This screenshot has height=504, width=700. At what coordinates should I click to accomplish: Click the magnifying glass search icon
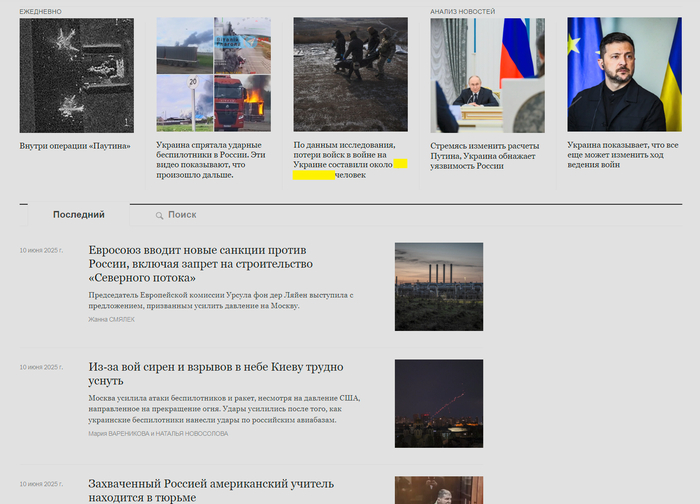pyautogui.click(x=159, y=215)
